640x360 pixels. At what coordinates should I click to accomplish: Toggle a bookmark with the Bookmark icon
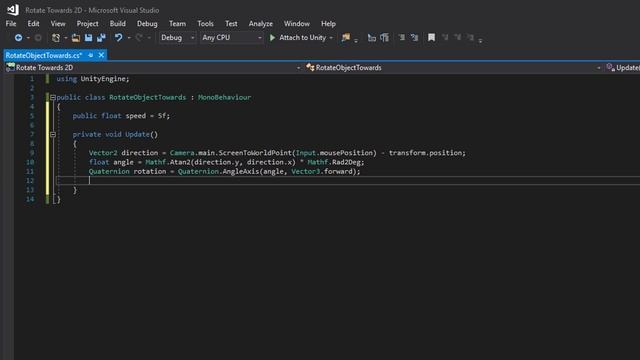click(x=431, y=38)
